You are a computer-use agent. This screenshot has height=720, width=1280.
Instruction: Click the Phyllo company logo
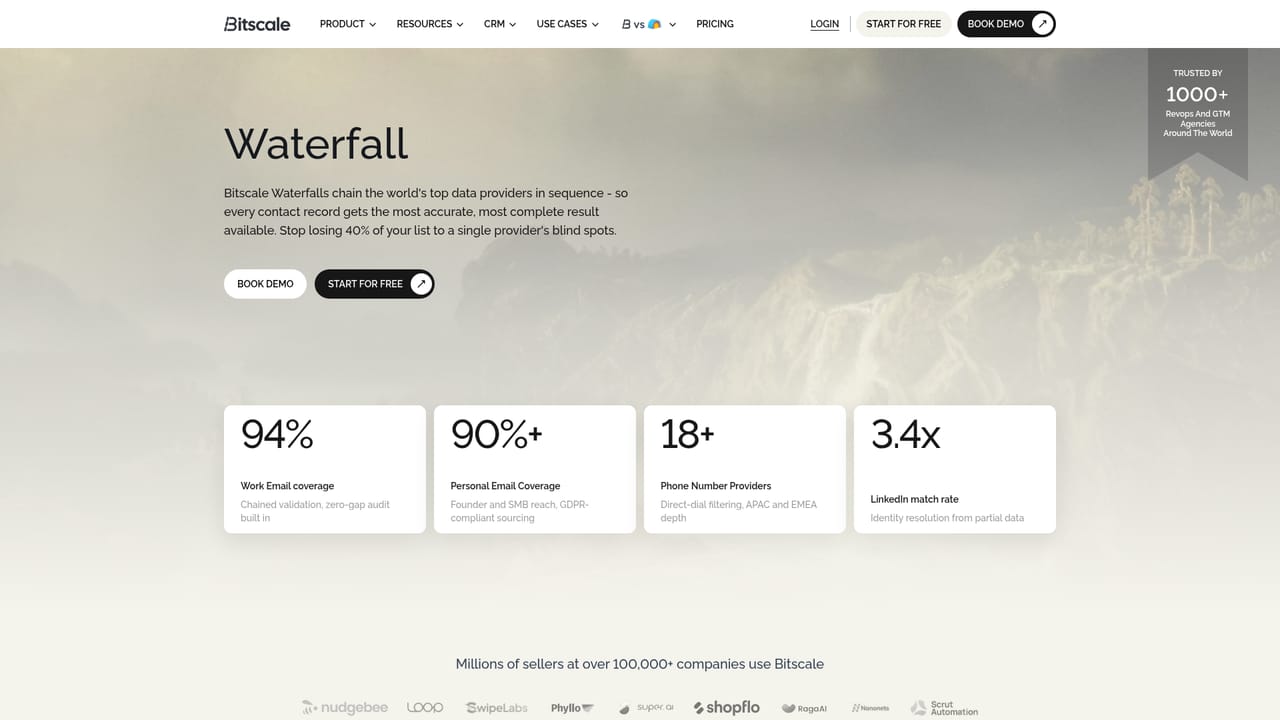point(573,708)
